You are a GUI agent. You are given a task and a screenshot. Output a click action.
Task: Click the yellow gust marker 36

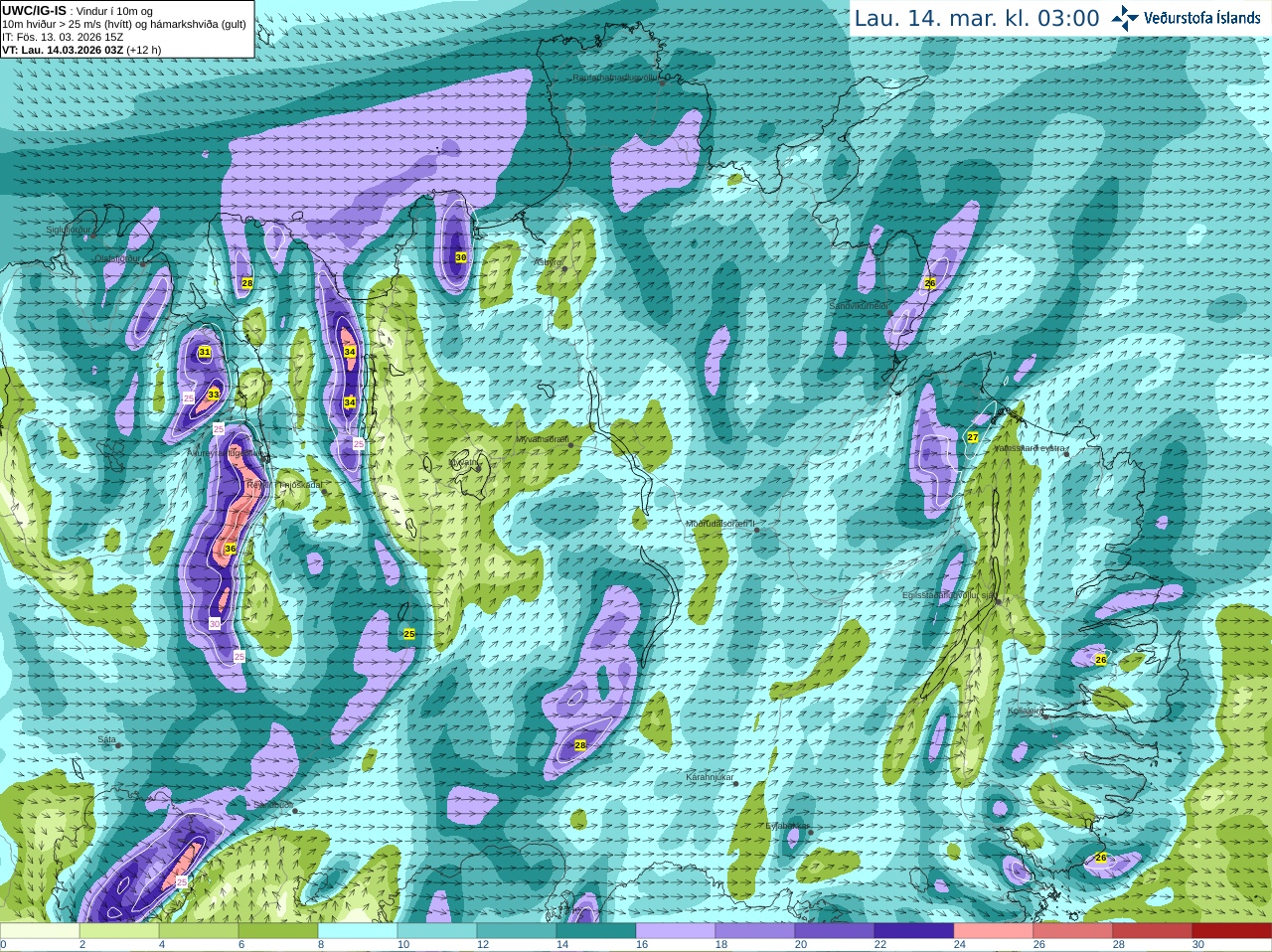coord(231,549)
